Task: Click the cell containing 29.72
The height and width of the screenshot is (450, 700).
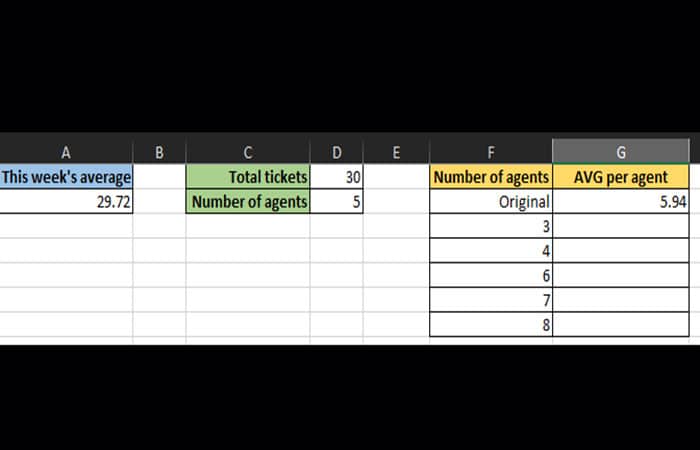Action: [66, 201]
